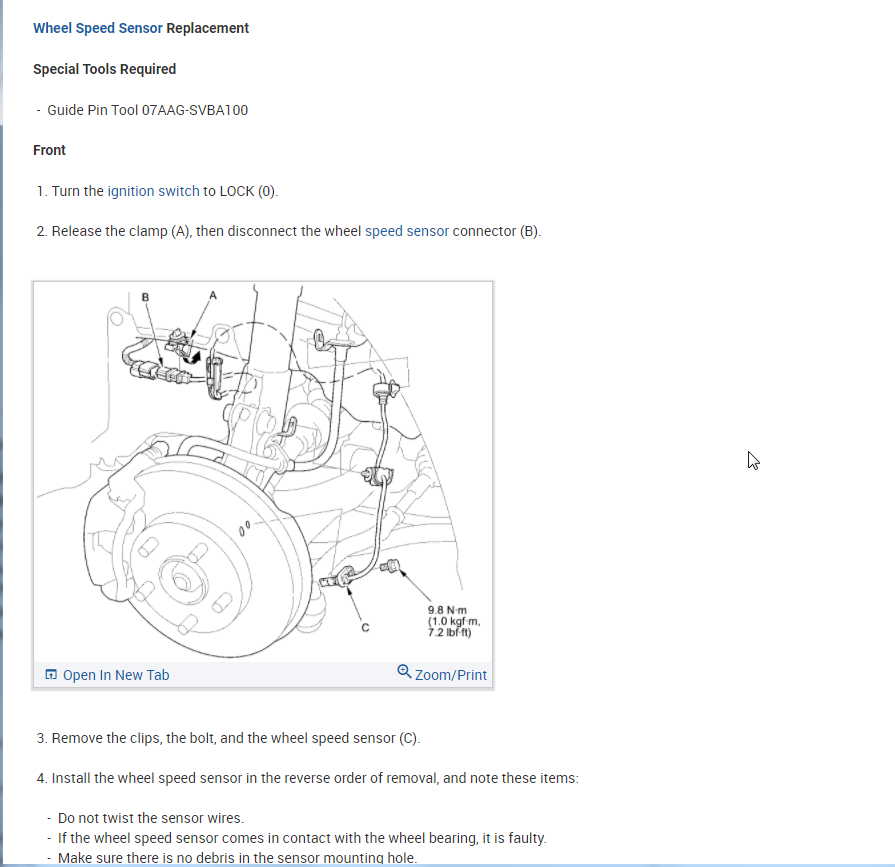This screenshot has width=895, height=867.
Task: Click Zoom/Print link
Action: click(x=450, y=675)
